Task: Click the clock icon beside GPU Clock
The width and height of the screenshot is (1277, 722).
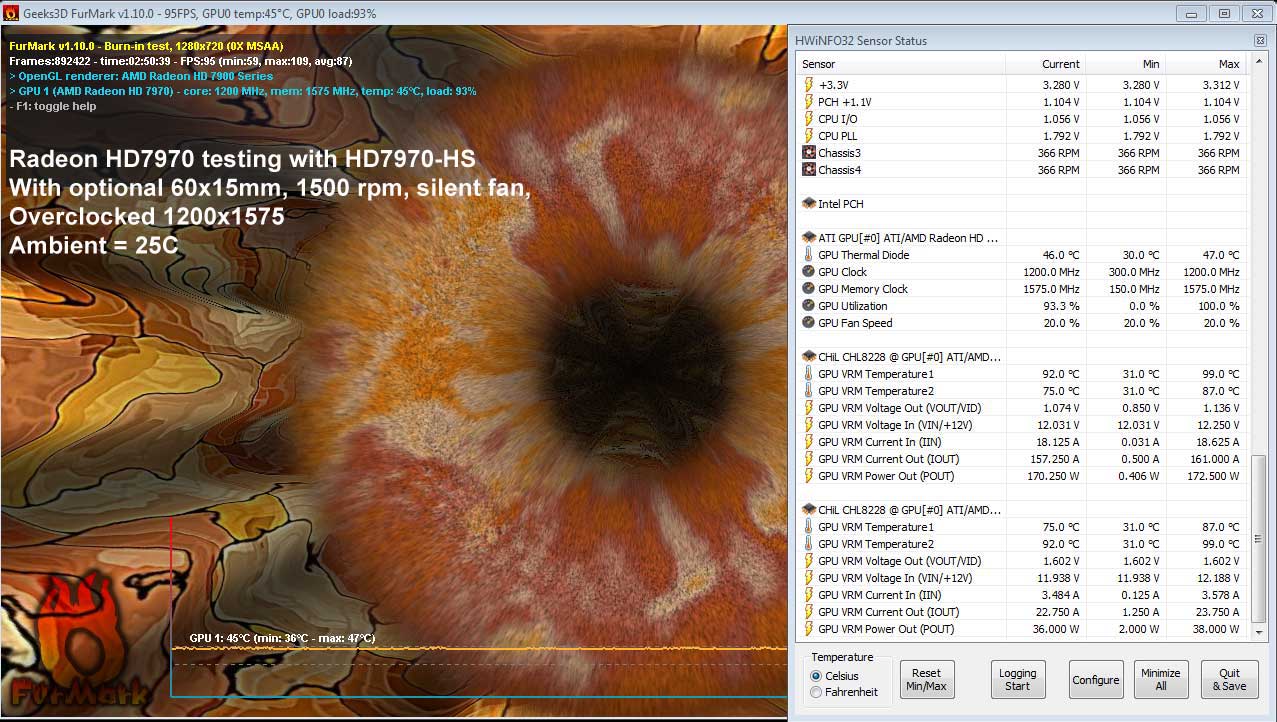Action: [x=809, y=272]
